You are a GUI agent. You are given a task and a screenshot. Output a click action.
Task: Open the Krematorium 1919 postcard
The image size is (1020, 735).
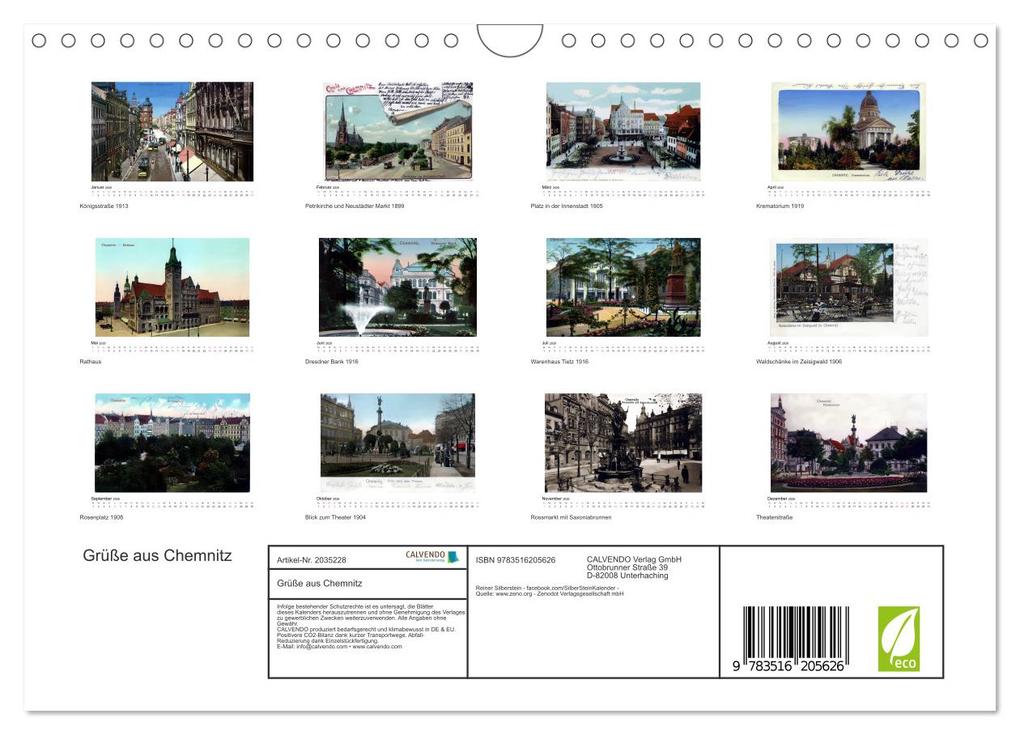tap(848, 131)
